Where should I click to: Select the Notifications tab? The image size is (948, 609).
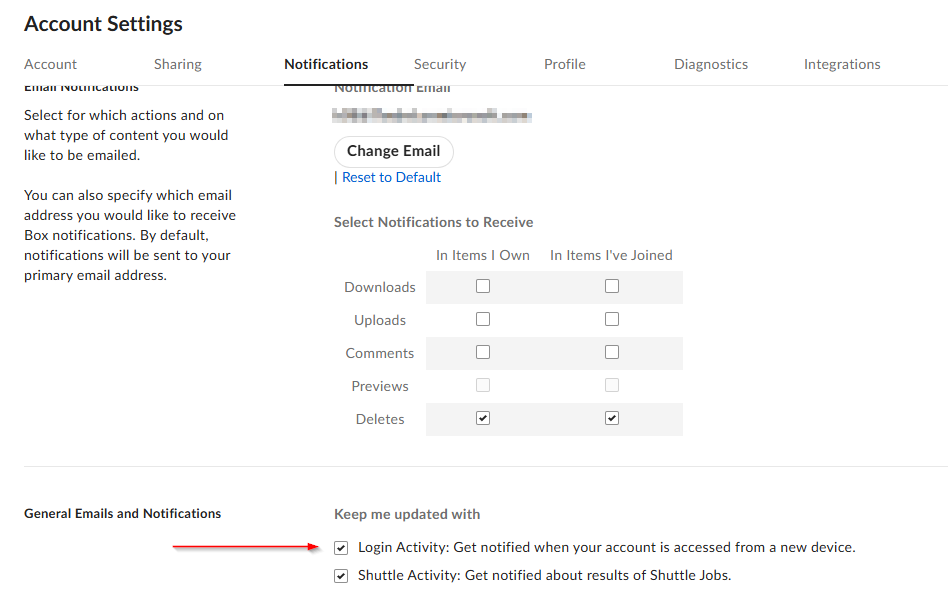coord(326,64)
